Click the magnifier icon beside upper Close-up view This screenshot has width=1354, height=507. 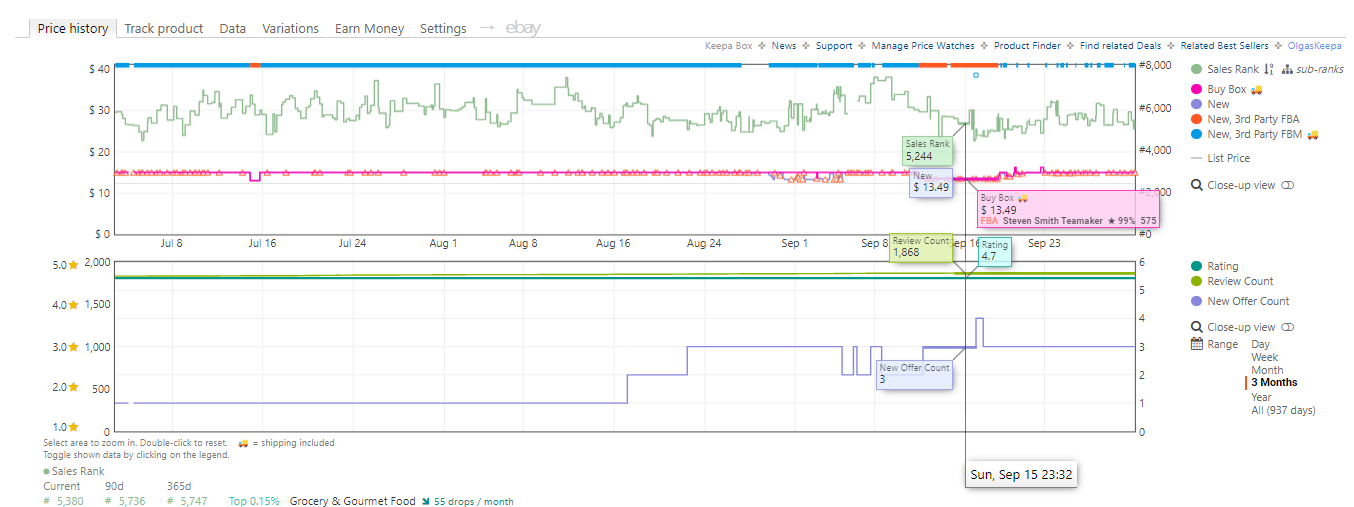click(x=1197, y=185)
